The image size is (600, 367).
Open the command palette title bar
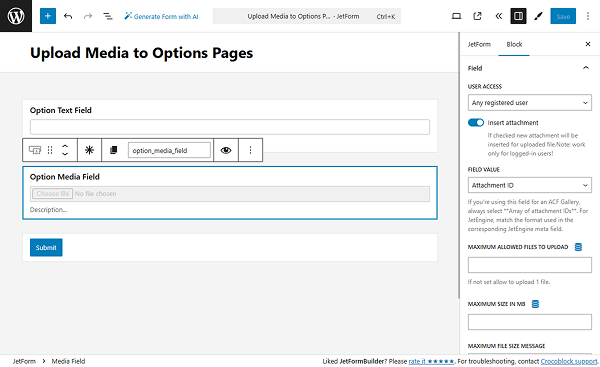[307, 16]
